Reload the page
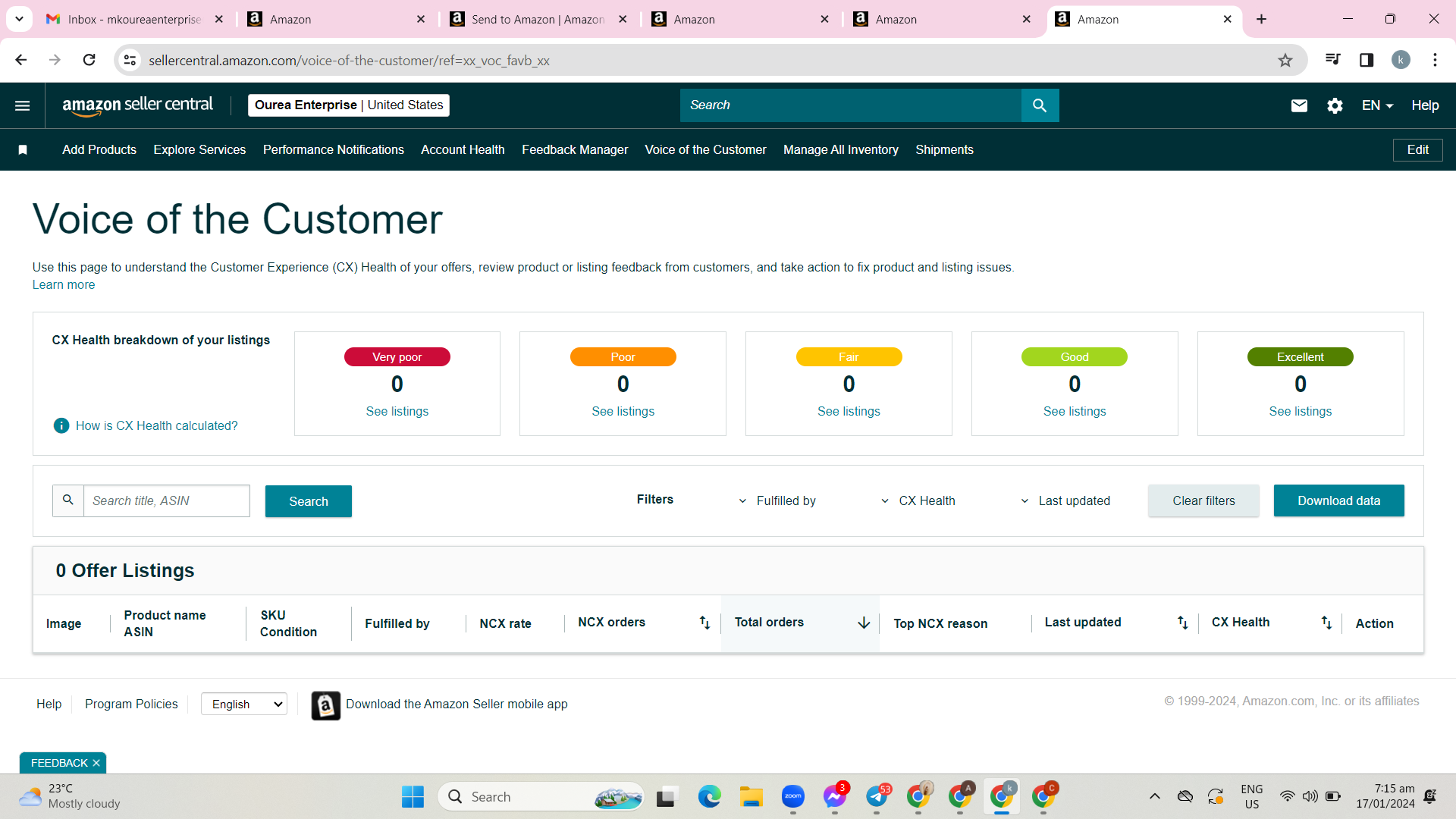Image resolution: width=1456 pixels, height=819 pixels. (x=89, y=60)
